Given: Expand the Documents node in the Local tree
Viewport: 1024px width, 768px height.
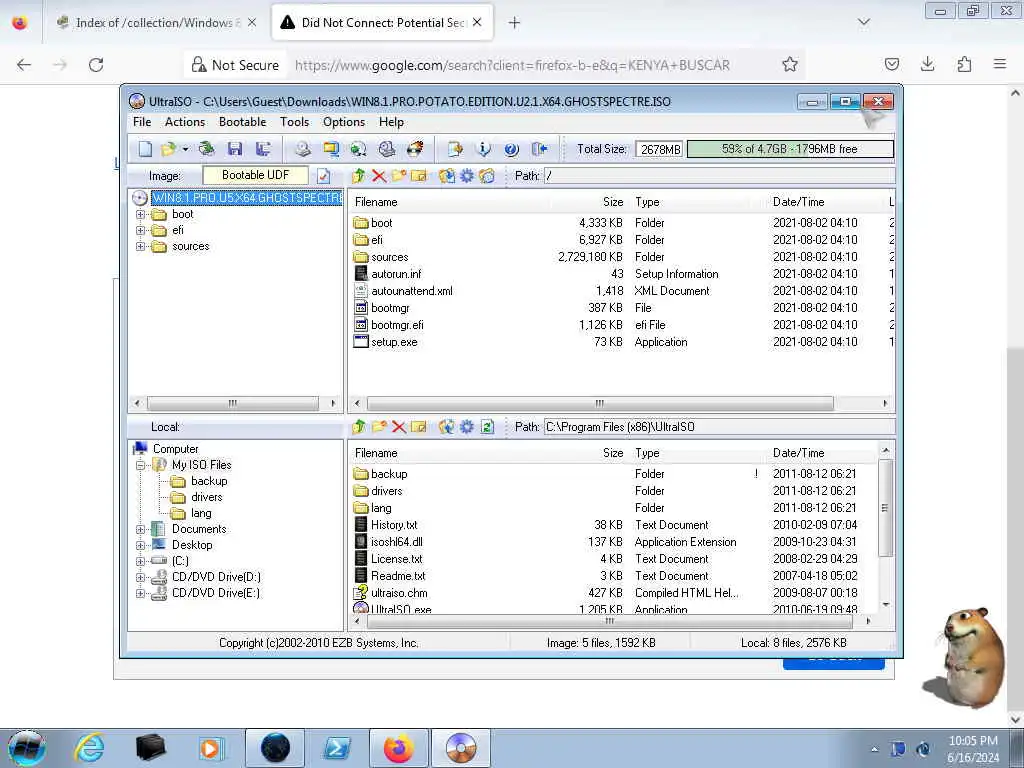Looking at the screenshot, I should 140,530.
